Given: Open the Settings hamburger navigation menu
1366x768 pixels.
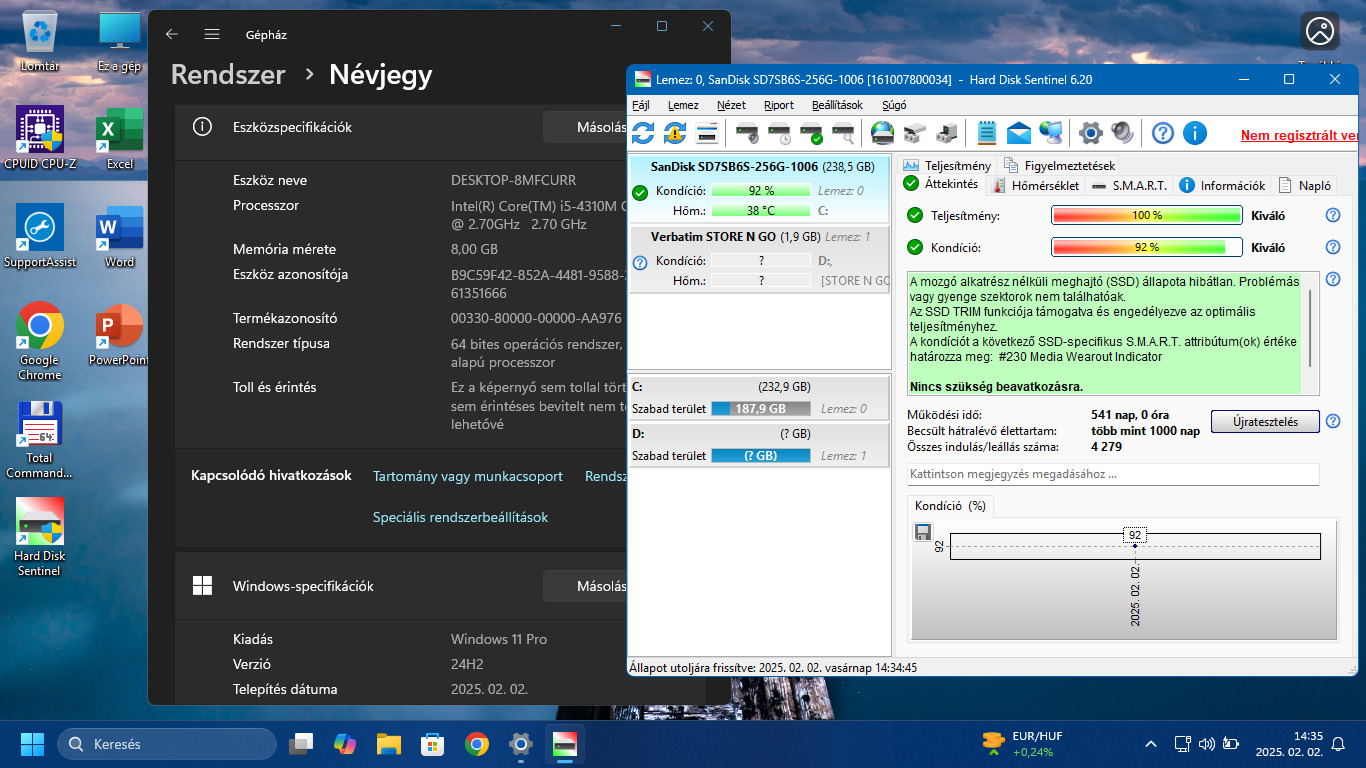Looking at the screenshot, I should 212,34.
